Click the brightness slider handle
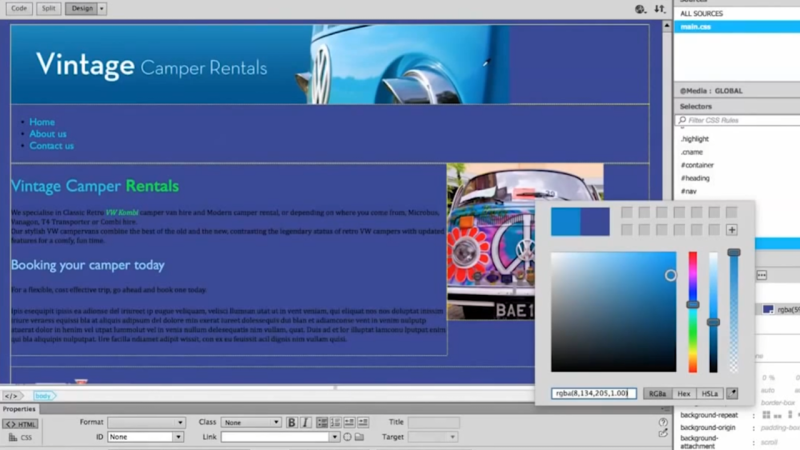800x450 pixels. [x=713, y=322]
